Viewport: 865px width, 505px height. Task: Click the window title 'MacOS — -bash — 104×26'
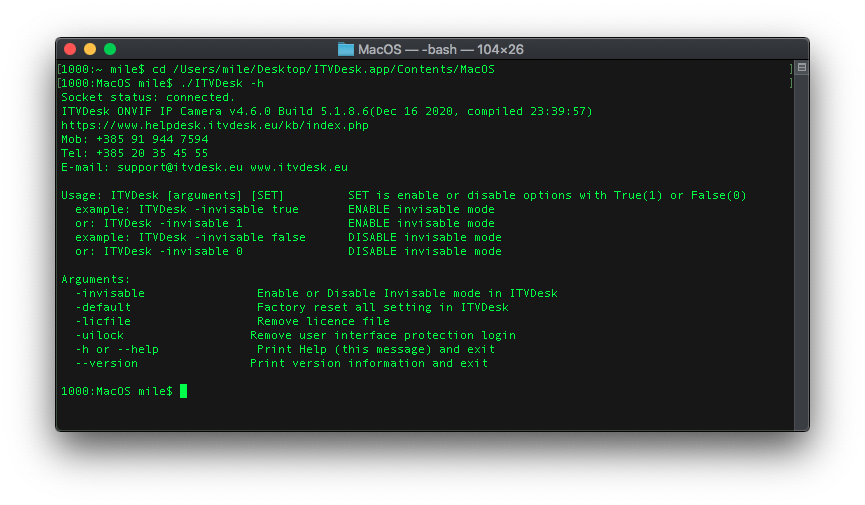[441, 50]
